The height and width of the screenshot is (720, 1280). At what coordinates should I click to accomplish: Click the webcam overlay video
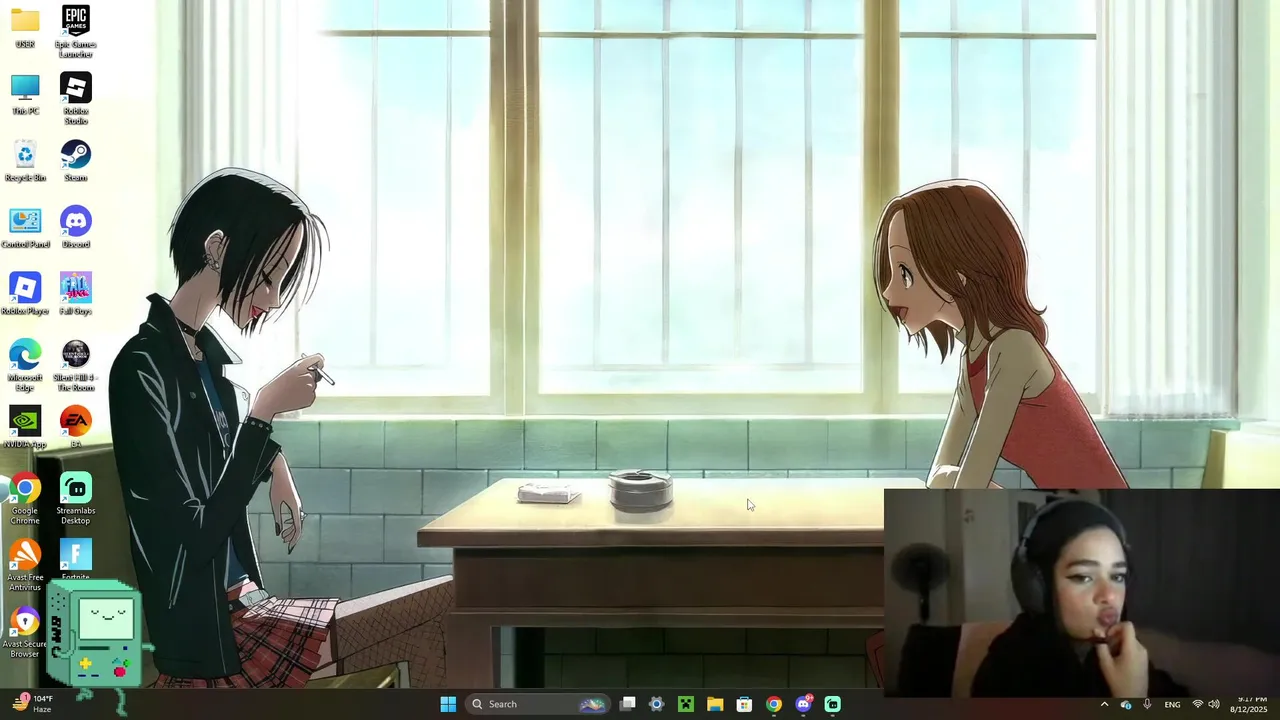point(1082,592)
